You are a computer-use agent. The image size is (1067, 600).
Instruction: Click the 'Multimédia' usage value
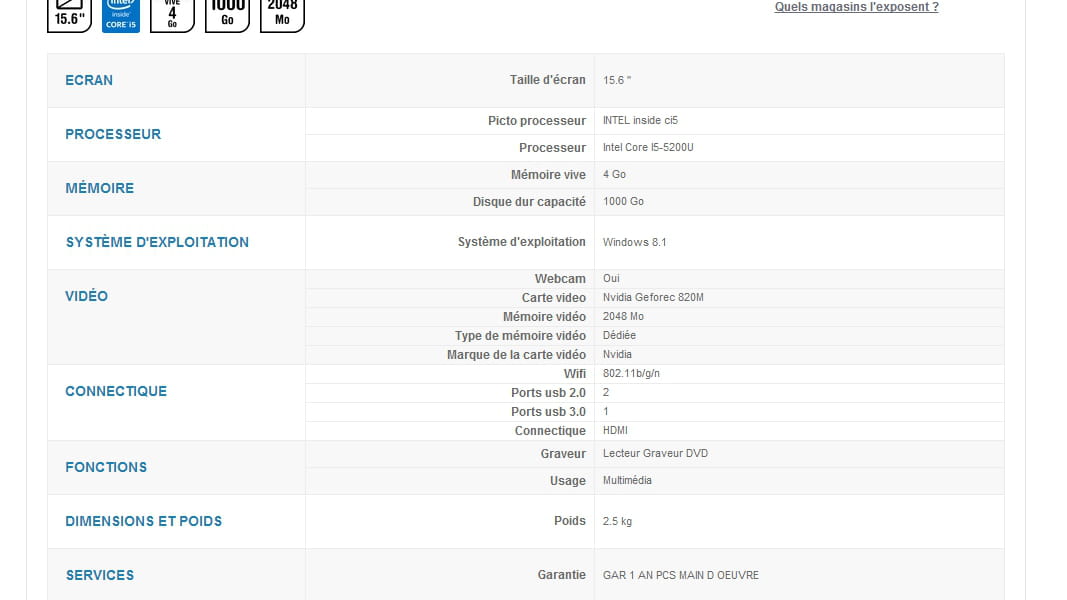pyautogui.click(x=627, y=480)
